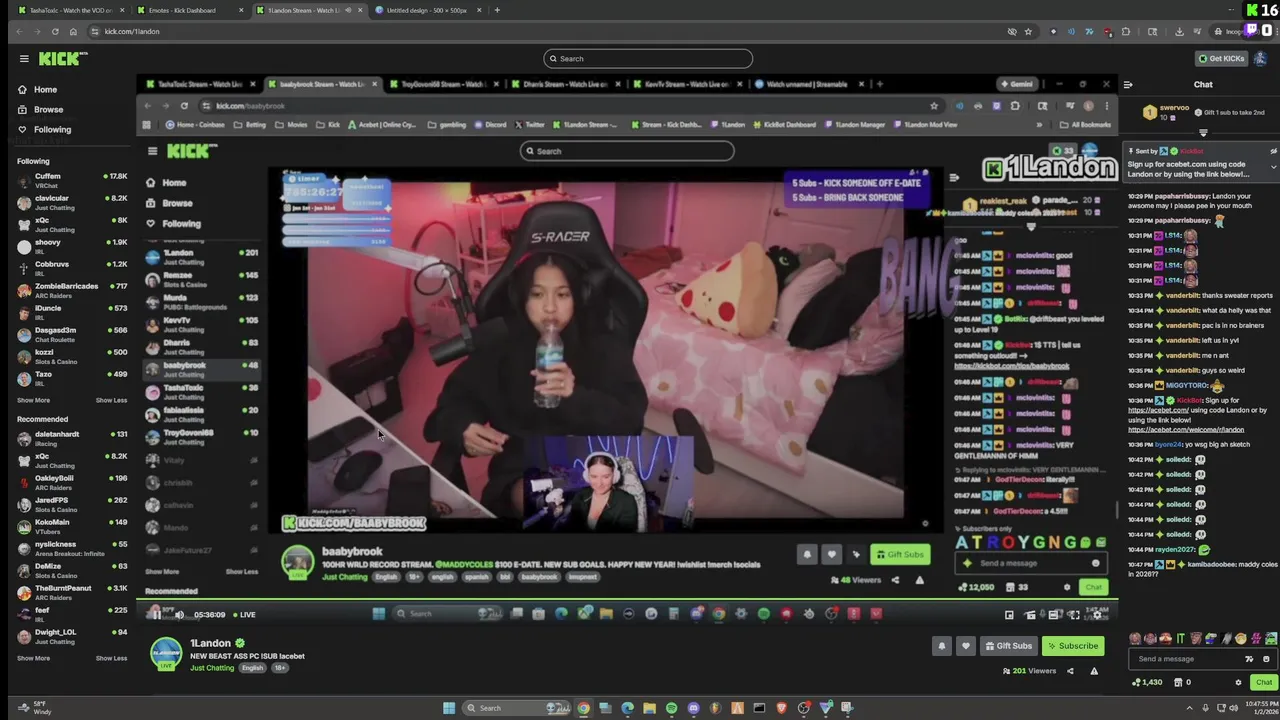
Task: Share the 1Landon stream
Action: [1070, 671]
